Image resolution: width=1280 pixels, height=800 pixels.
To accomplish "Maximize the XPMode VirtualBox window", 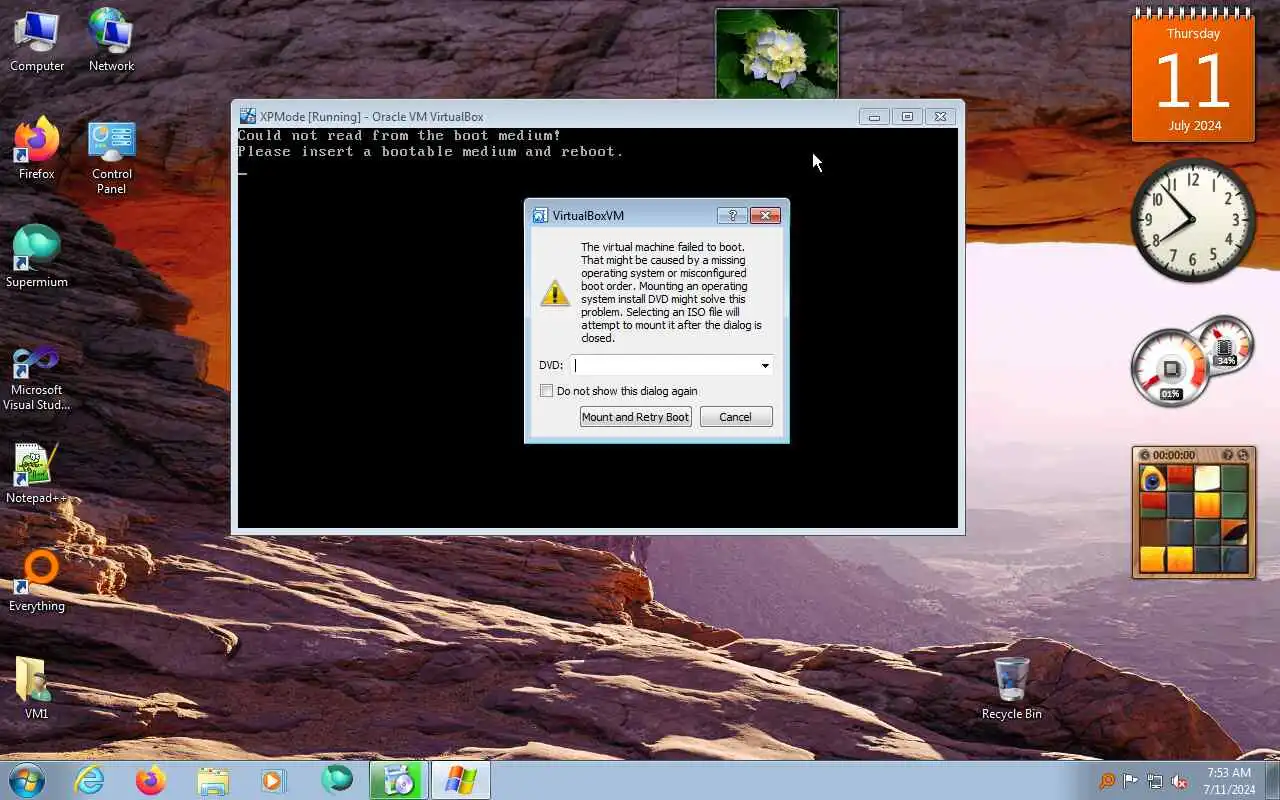I will pyautogui.click(x=907, y=117).
